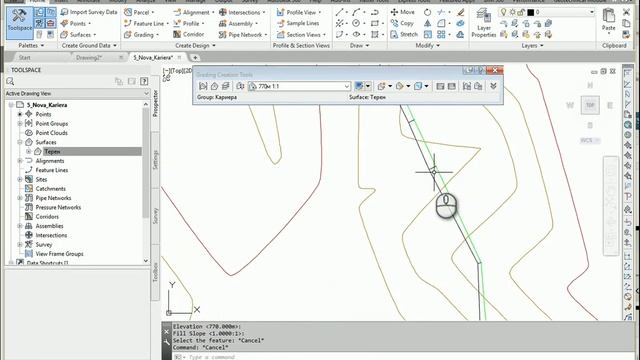Image resolution: width=640 pixels, height=360 pixels.
Task: Click the black layer color swatch
Action: (531, 13)
